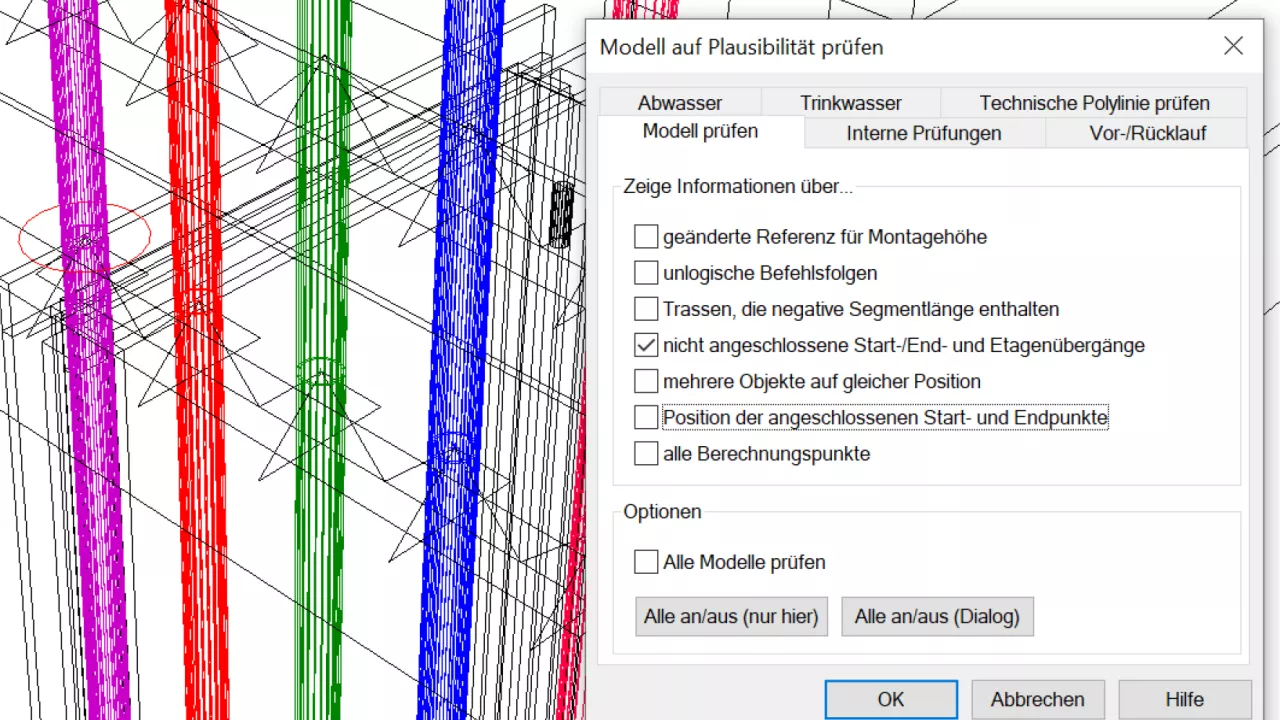Cancel the dialog with Abbrechen
This screenshot has width=1280, height=720.
[x=1037, y=699]
